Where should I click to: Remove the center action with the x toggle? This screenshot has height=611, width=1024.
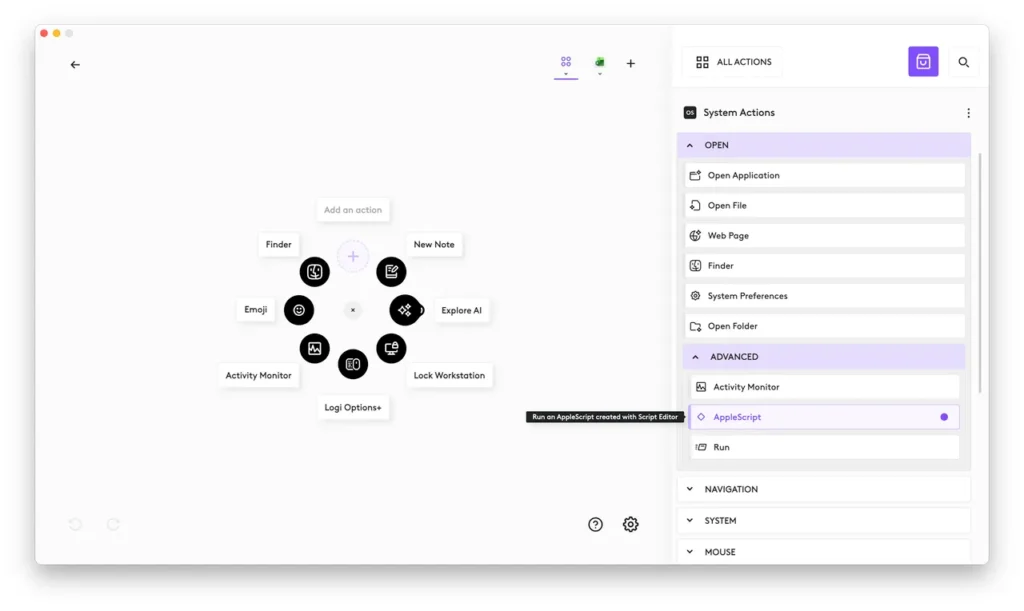coord(353,310)
